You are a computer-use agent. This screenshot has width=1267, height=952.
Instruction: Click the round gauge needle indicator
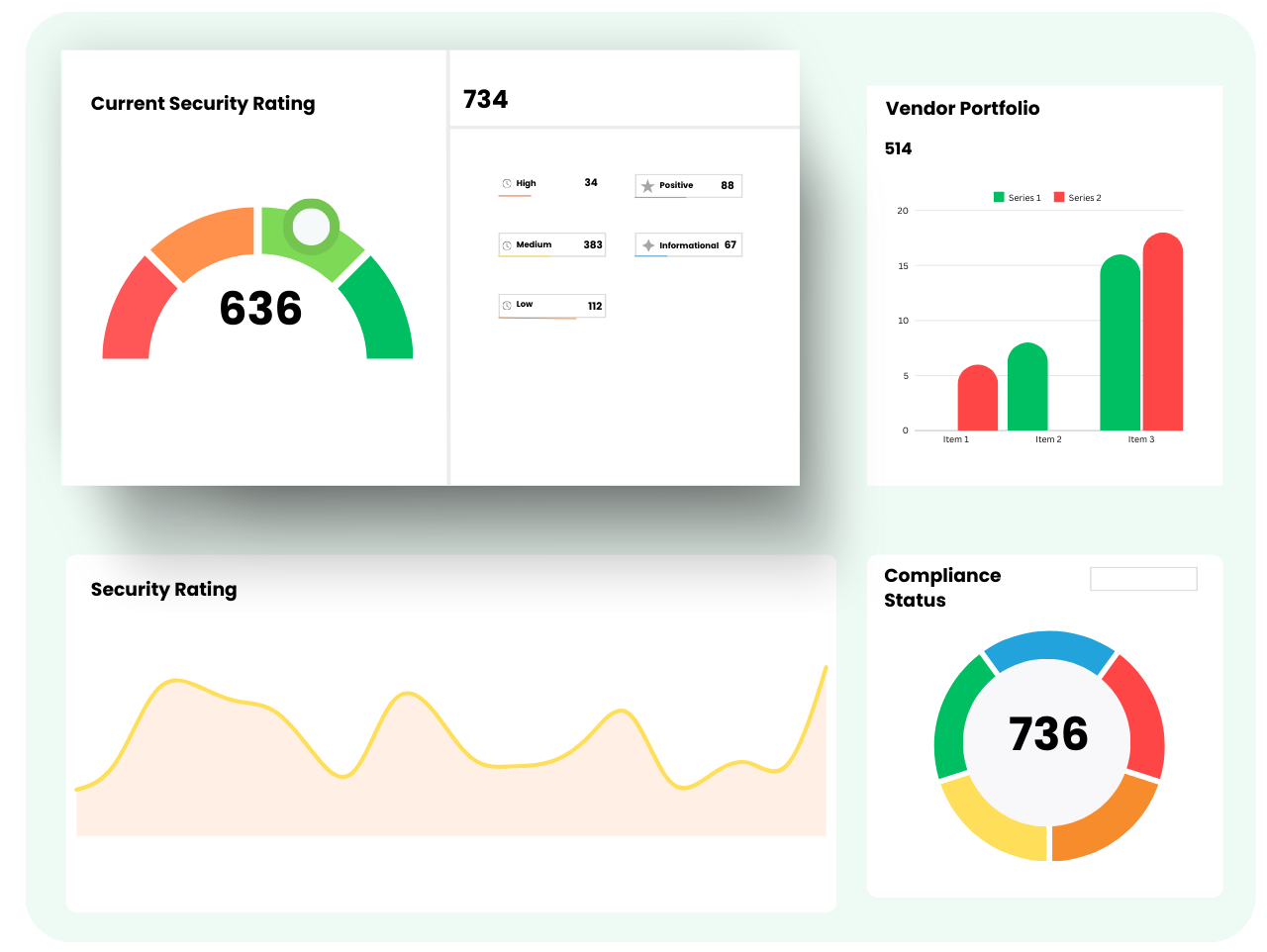tap(311, 227)
